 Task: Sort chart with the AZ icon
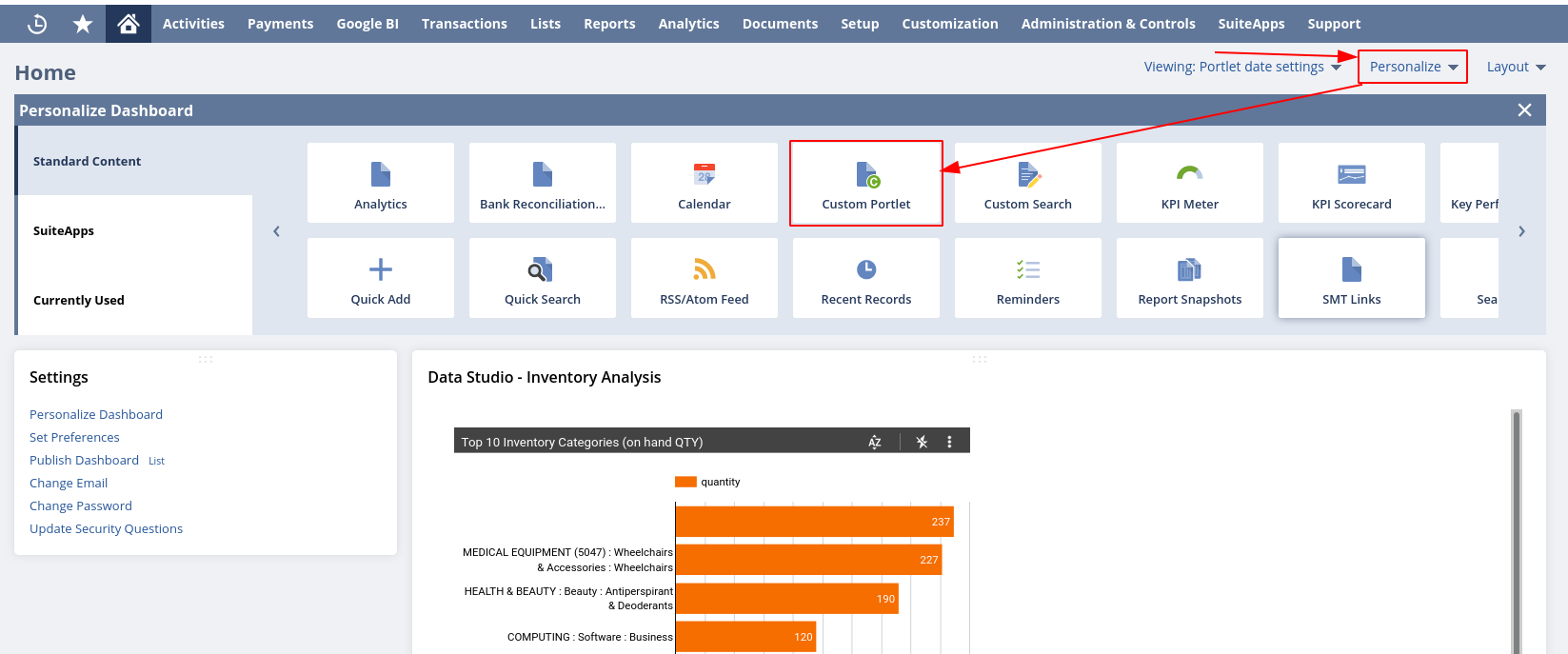[875, 442]
